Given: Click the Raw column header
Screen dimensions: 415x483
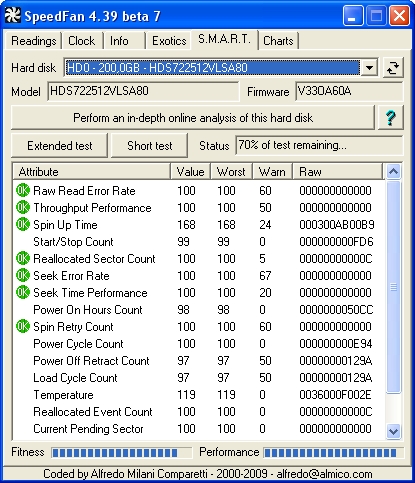Looking at the screenshot, I should [x=338, y=172].
